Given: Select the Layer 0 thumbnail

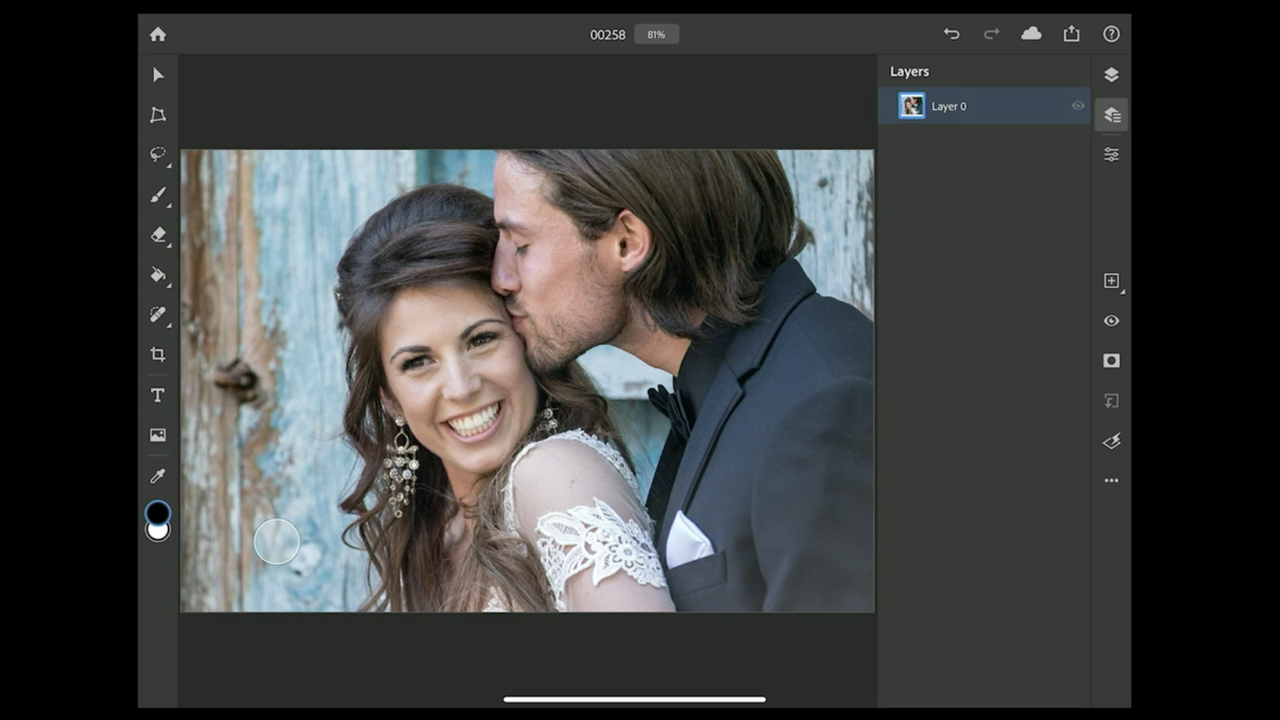Looking at the screenshot, I should tap(912, 106).
